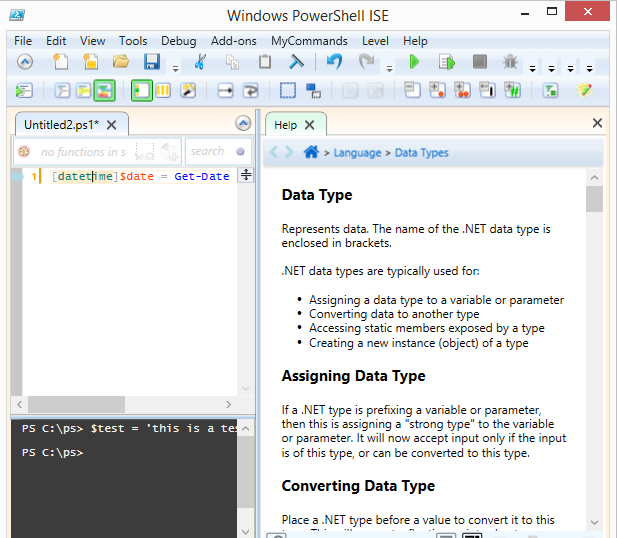Image resolution: width=617 pixels, height=538 pixels.
Task: Go to help home with house icon
Action: [x=311, y=152]
